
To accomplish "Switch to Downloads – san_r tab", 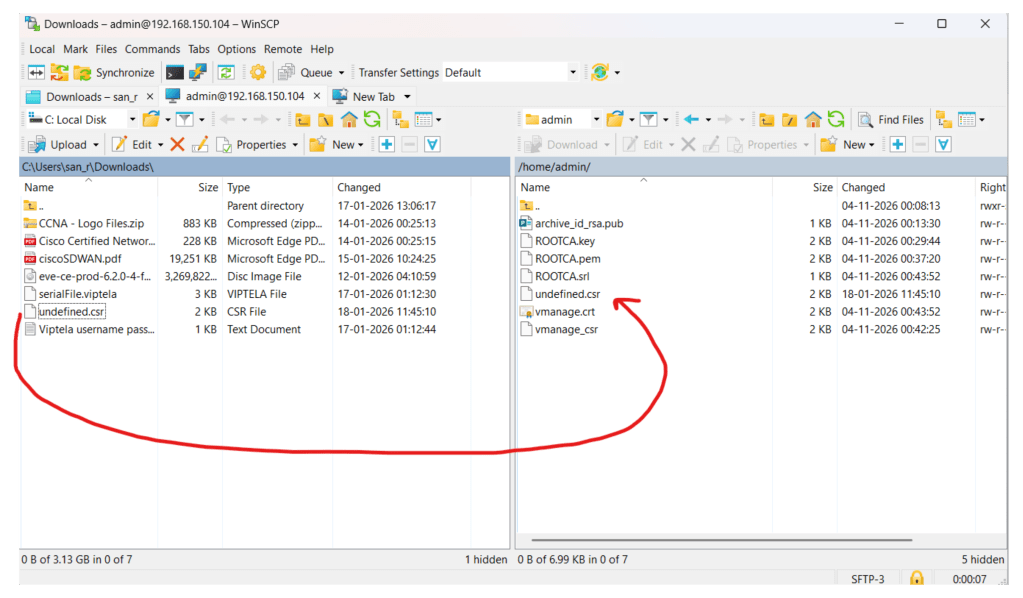I will point(89,96).
